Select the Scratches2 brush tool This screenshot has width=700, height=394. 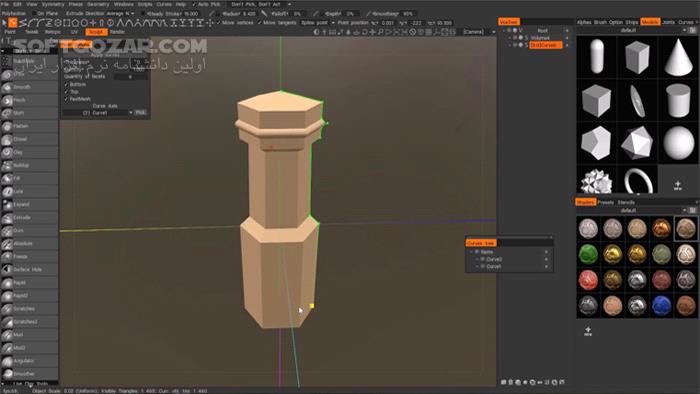29,322
